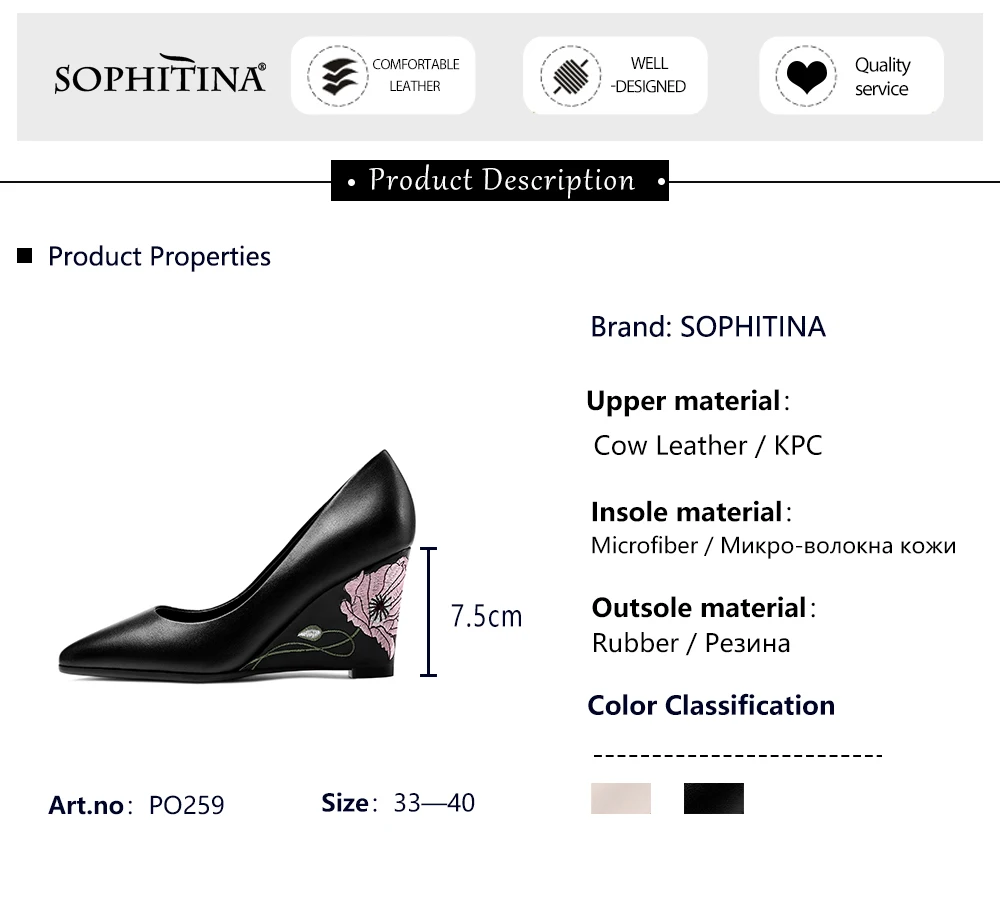The height and width of the screenshot is (913, 1000).
Task: Click the Color Classification heading
Action: 711,705
